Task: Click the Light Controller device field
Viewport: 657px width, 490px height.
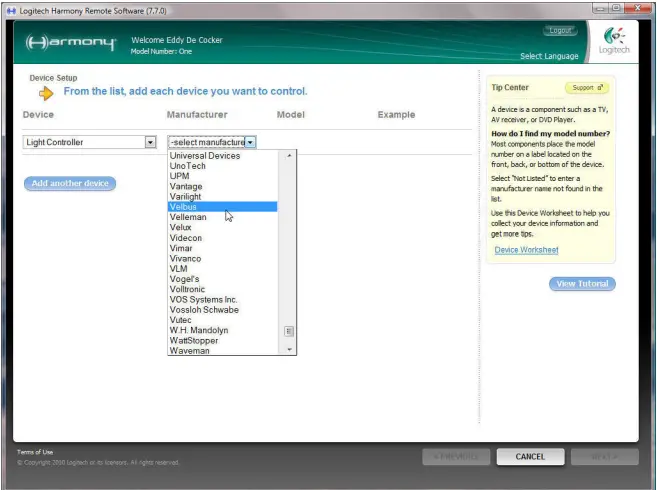Action: tap(89, 143)
